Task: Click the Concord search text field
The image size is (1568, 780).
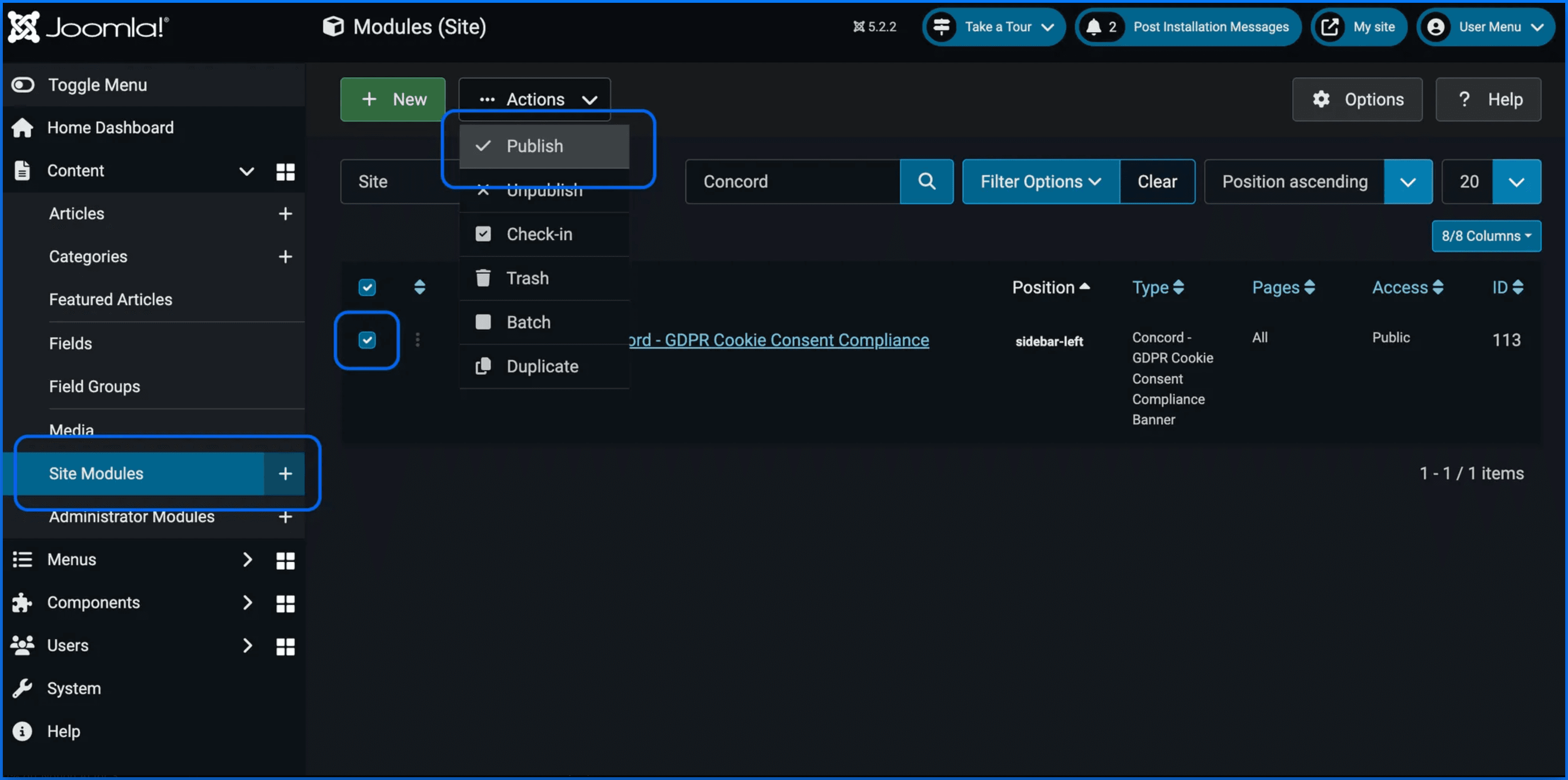Action: point(792,181)
